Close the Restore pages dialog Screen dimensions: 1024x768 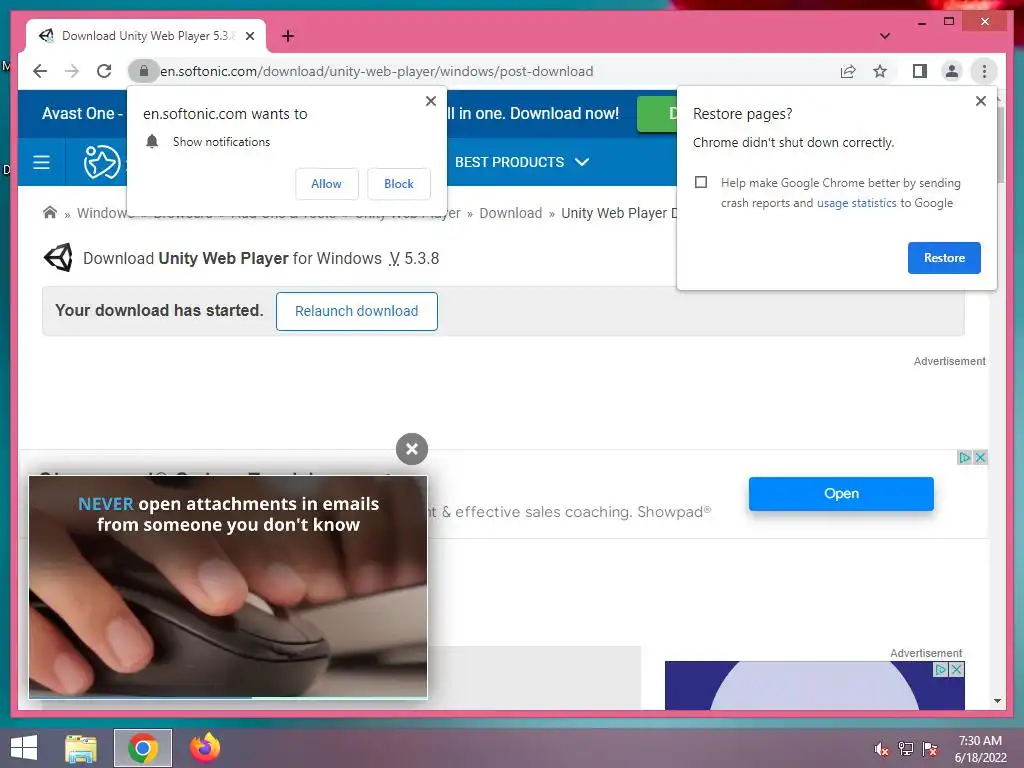click(x=980, y=101)
